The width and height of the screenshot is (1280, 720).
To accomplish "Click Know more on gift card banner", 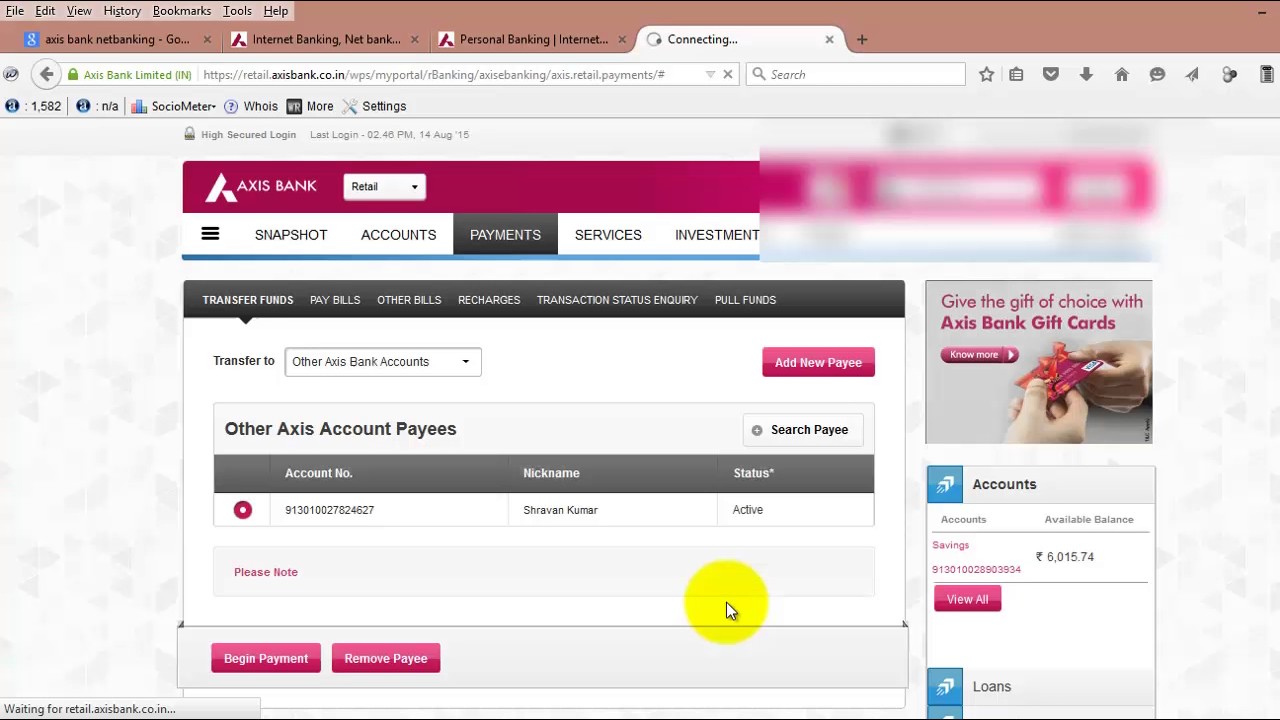I will (979, 355).
